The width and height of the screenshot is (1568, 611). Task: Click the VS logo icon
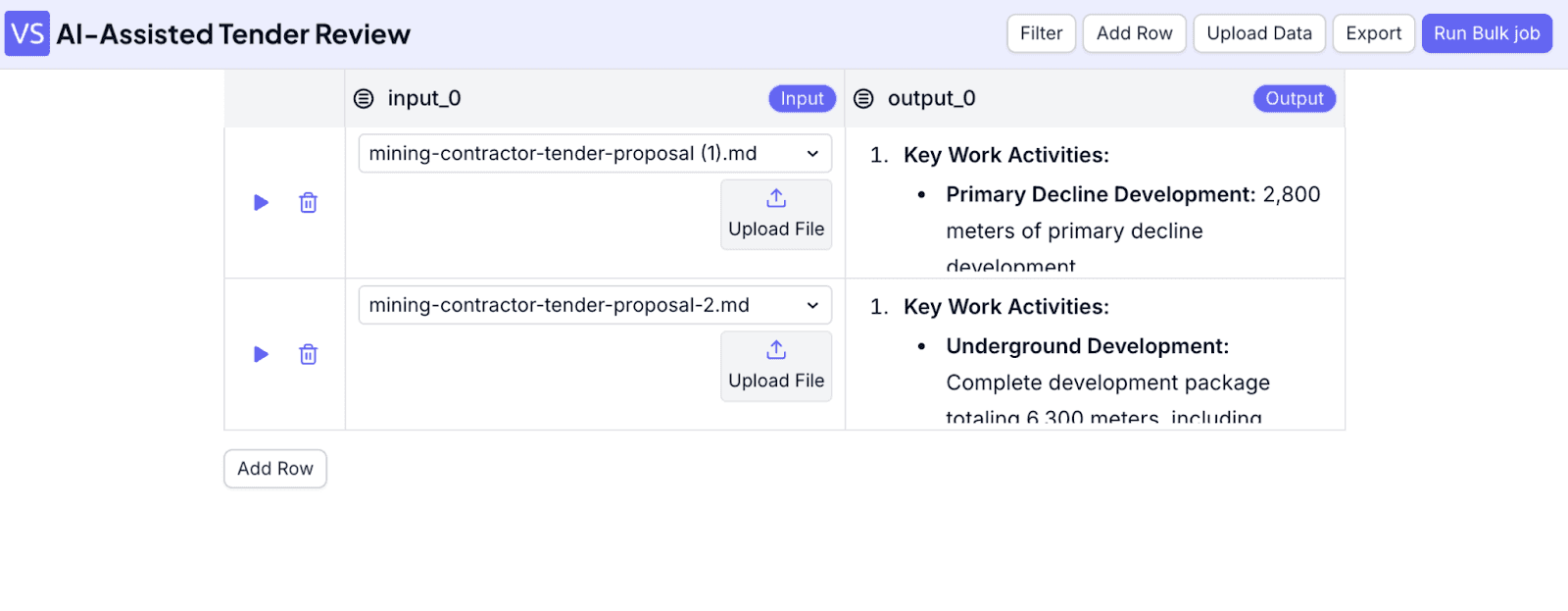27,34
